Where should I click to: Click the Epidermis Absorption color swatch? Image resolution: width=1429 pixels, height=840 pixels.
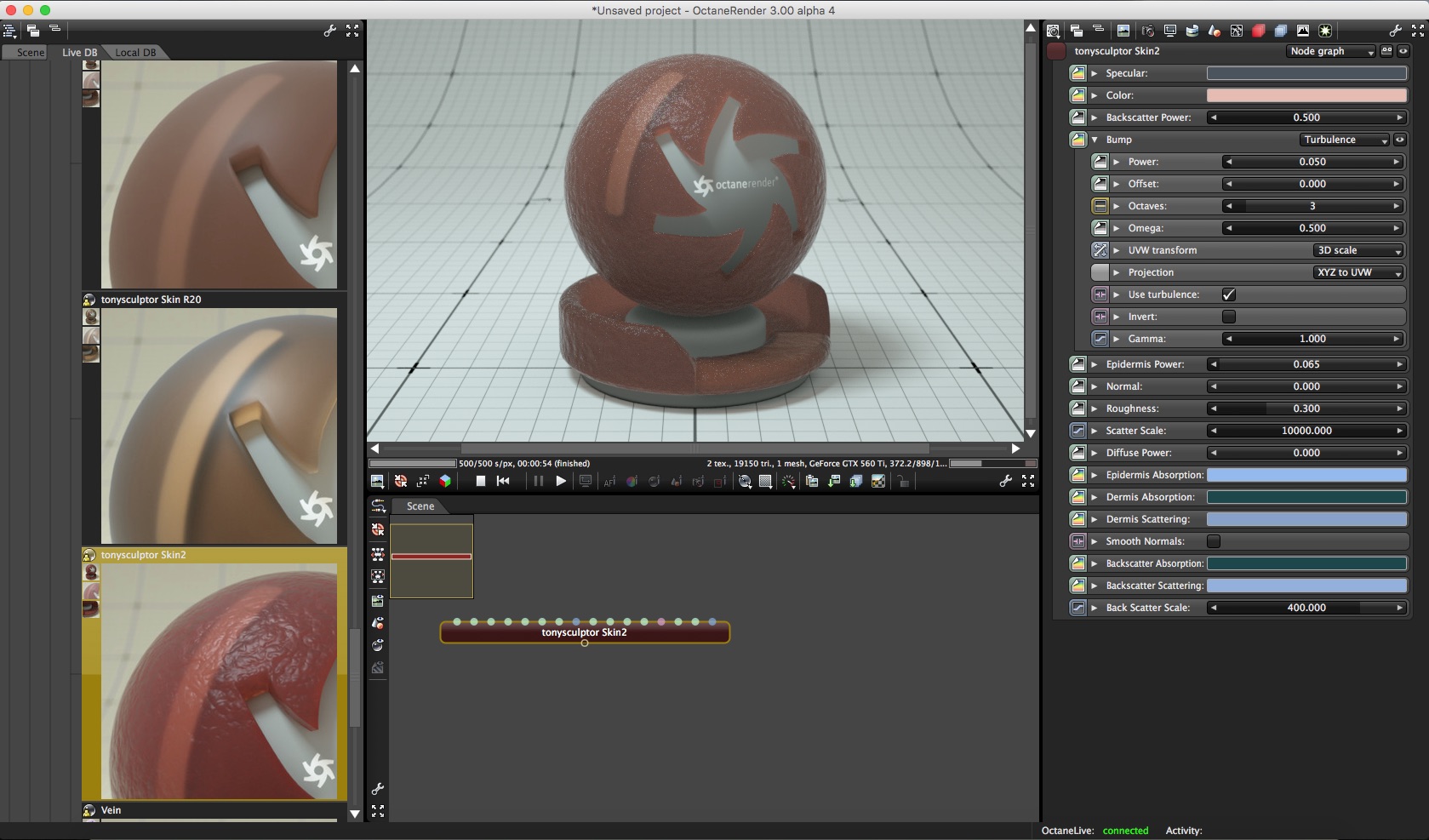point(1306,475)
